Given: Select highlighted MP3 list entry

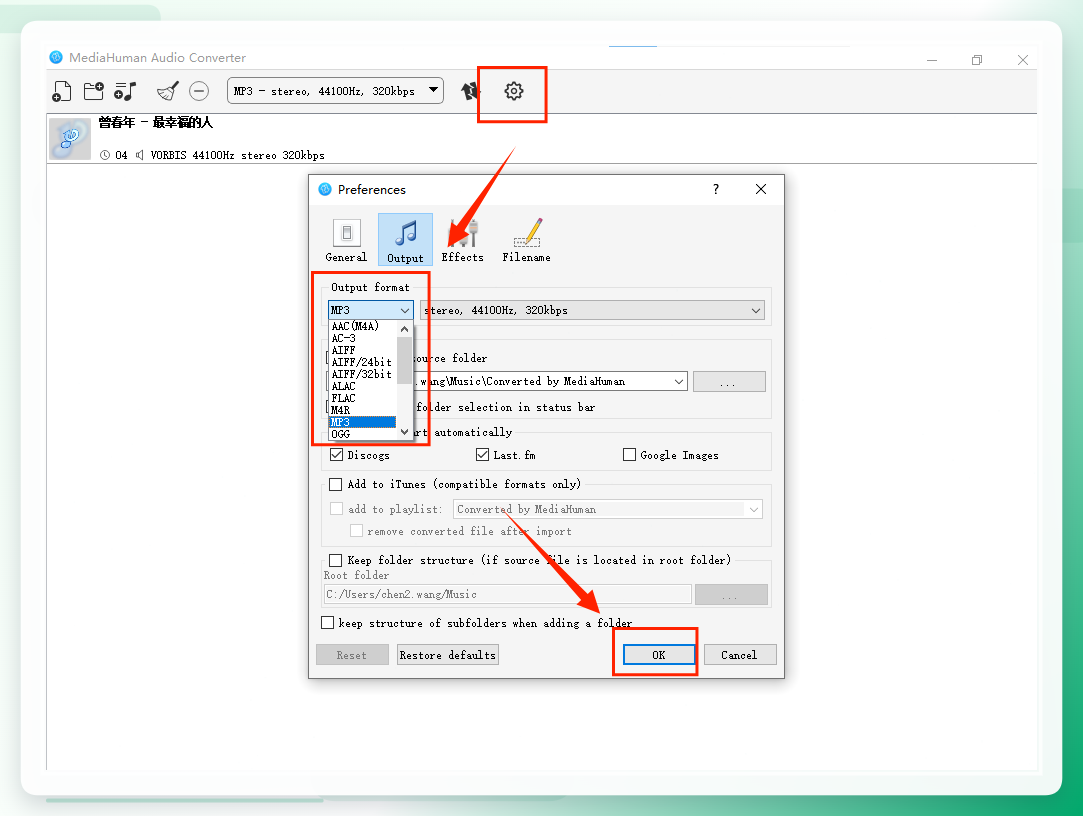Looking at the screenshot, I should (x=363, y=422).
